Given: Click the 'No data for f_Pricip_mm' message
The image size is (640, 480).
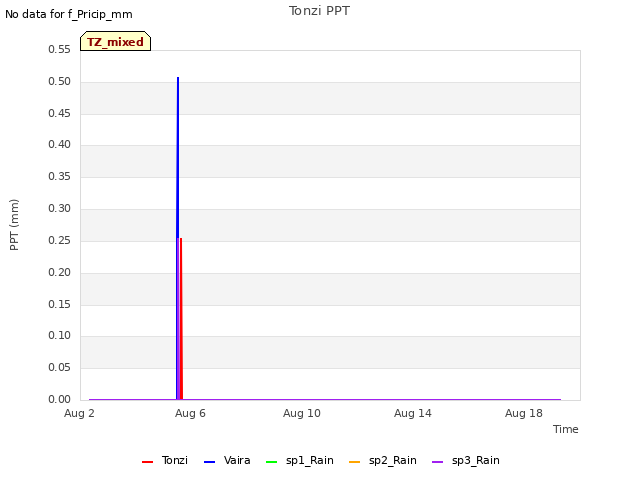Looking at the screenshot, I should coord(69,14).
